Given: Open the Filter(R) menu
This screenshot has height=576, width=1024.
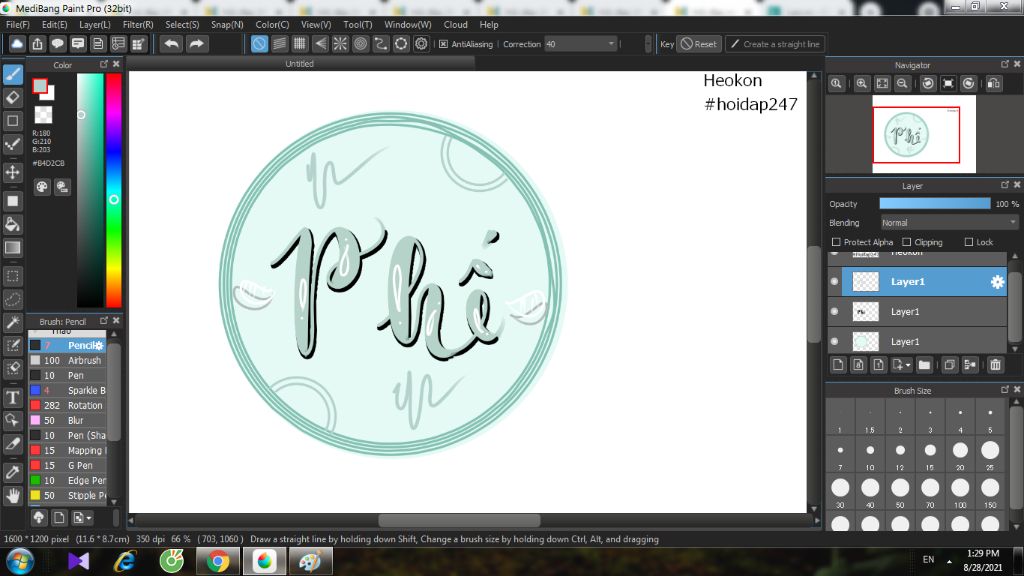Looking at the screenshot, I should (138, 25).
